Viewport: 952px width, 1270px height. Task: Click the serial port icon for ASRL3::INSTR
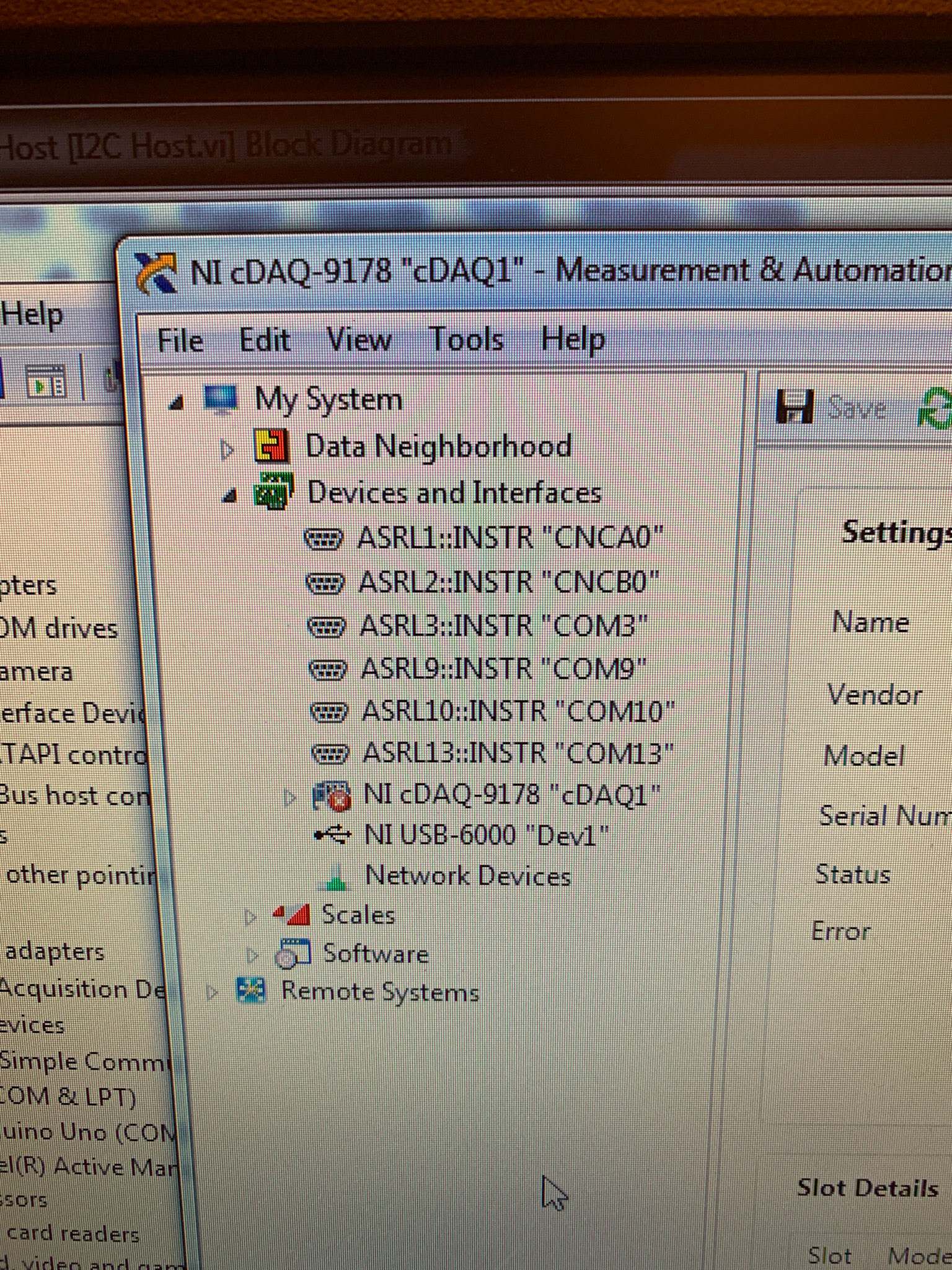[x=326, y=628]
